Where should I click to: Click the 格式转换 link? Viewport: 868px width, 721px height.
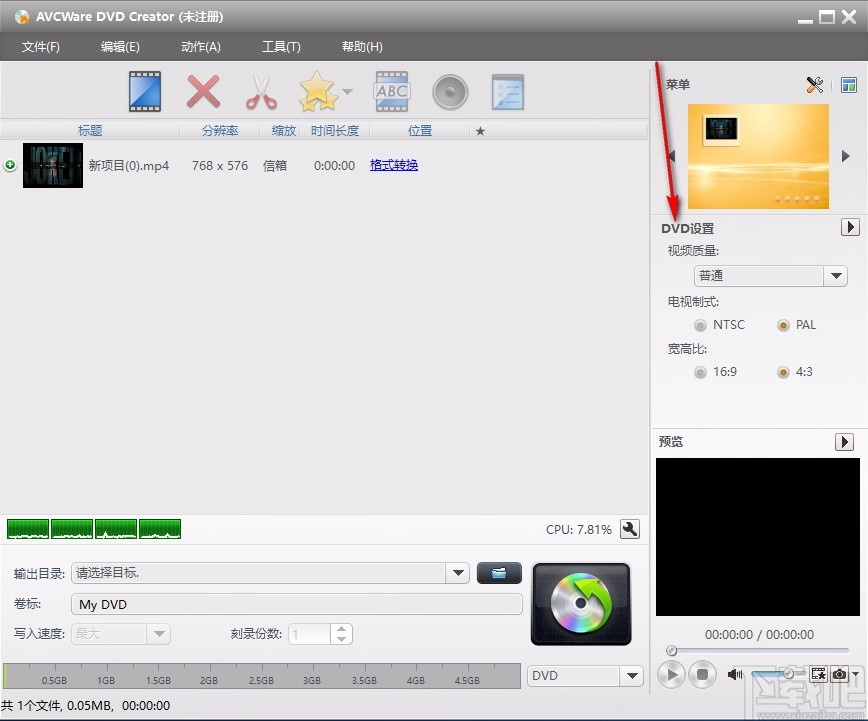[393, 164]
